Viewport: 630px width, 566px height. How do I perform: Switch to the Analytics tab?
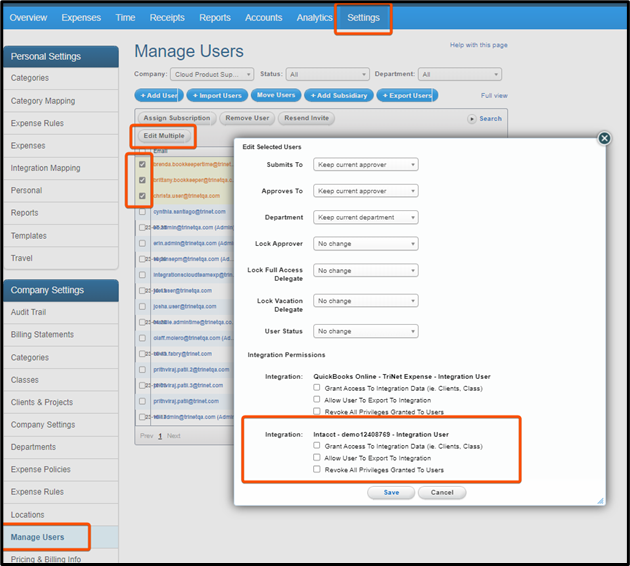[x=314, y=17]
